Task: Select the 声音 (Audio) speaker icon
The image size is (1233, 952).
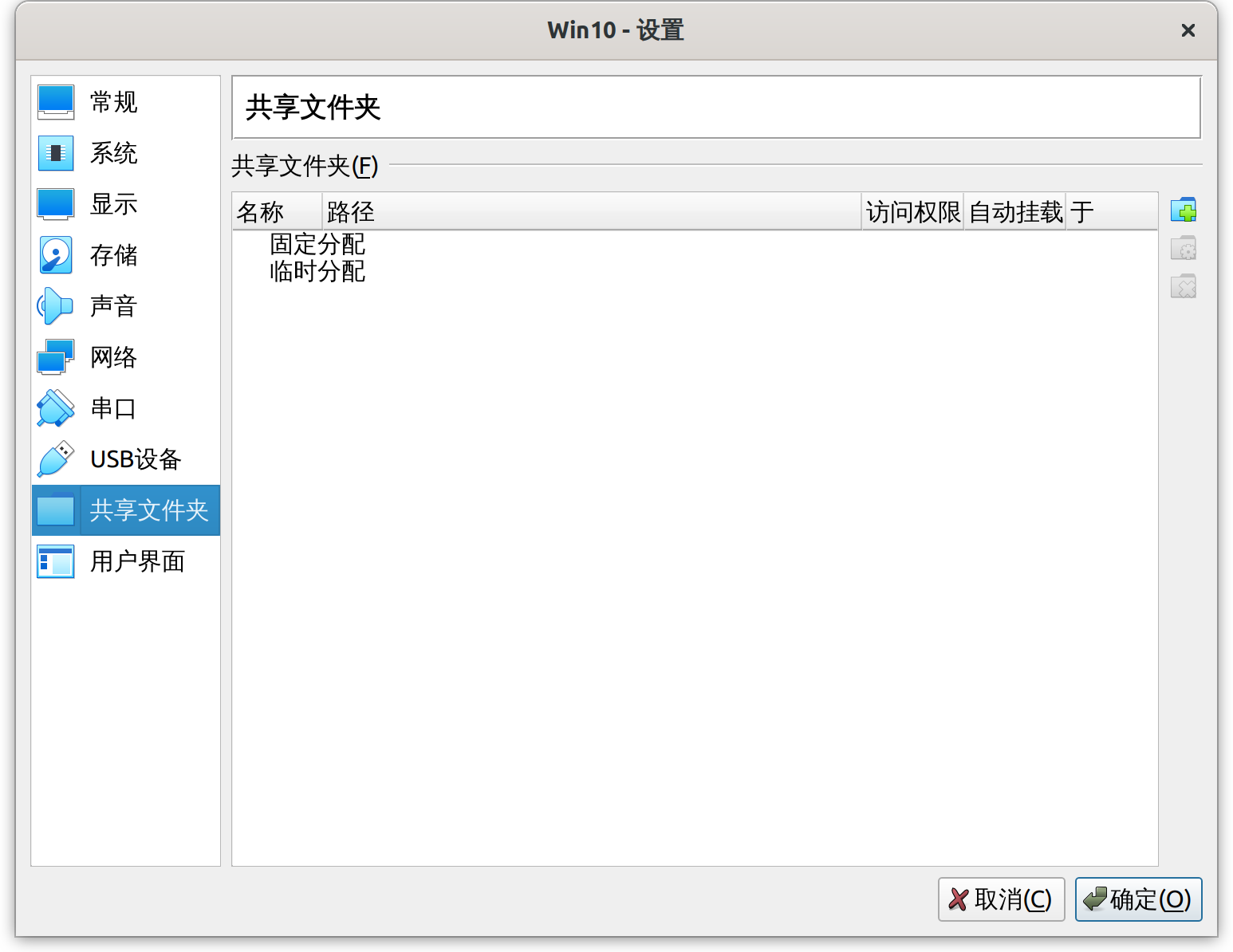Action: 54,306
